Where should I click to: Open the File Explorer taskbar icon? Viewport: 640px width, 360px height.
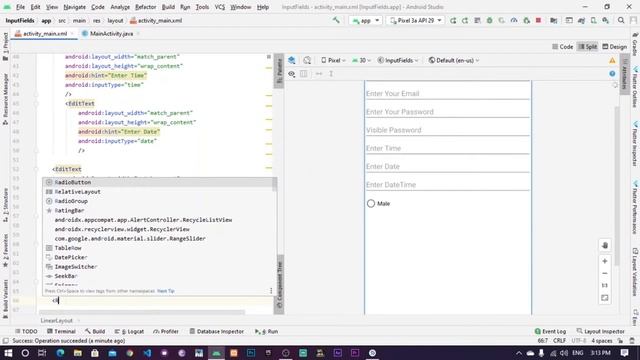point(78,353)
